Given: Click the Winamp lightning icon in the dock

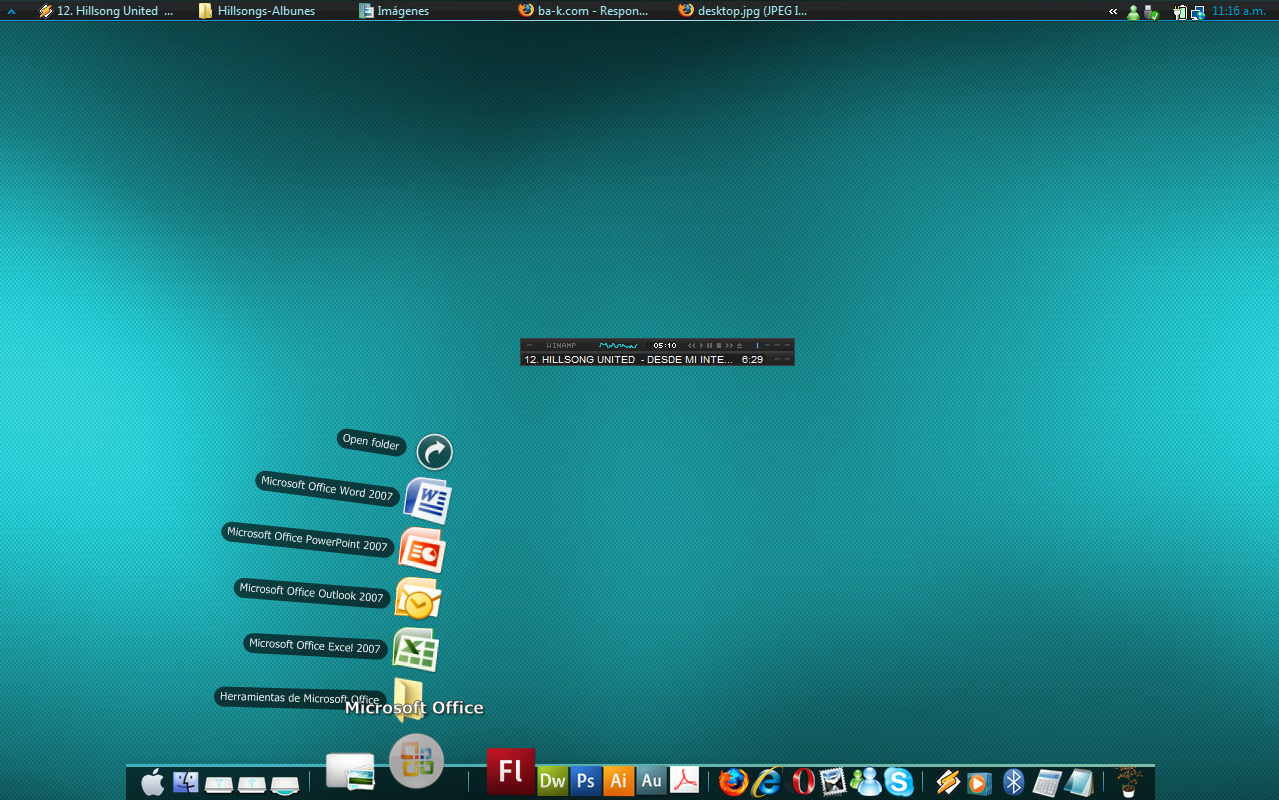Looking at the screenshot, I should [x=948, y=782].
